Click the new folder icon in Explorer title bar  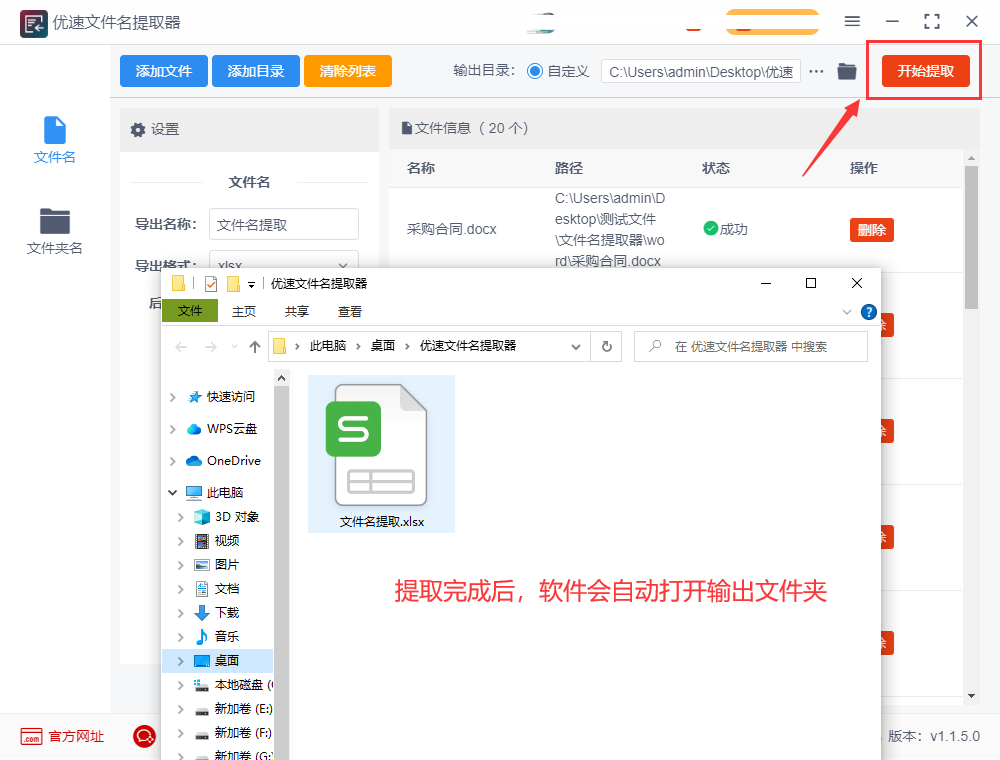point(234,284)
